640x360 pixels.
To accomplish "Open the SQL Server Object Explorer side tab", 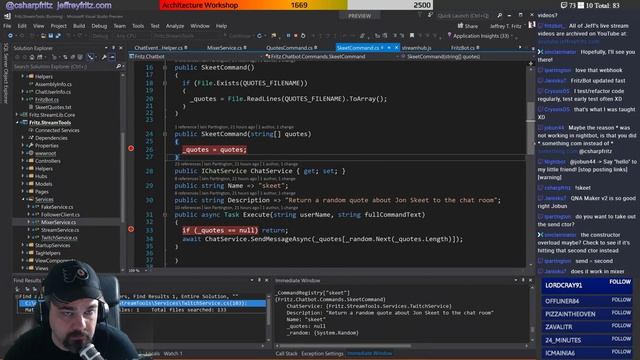I will (6, 73).
